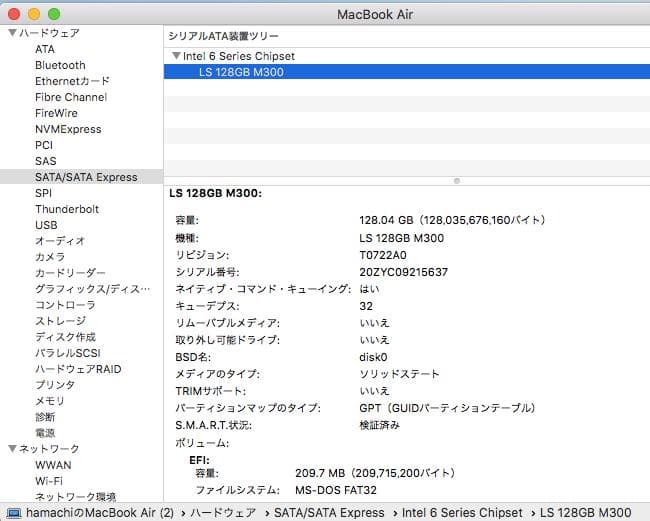This screenshot has height=521, width=650.
Task: Select ハードウェアRAID in the sidebar
Action: (x=78, y=369)
